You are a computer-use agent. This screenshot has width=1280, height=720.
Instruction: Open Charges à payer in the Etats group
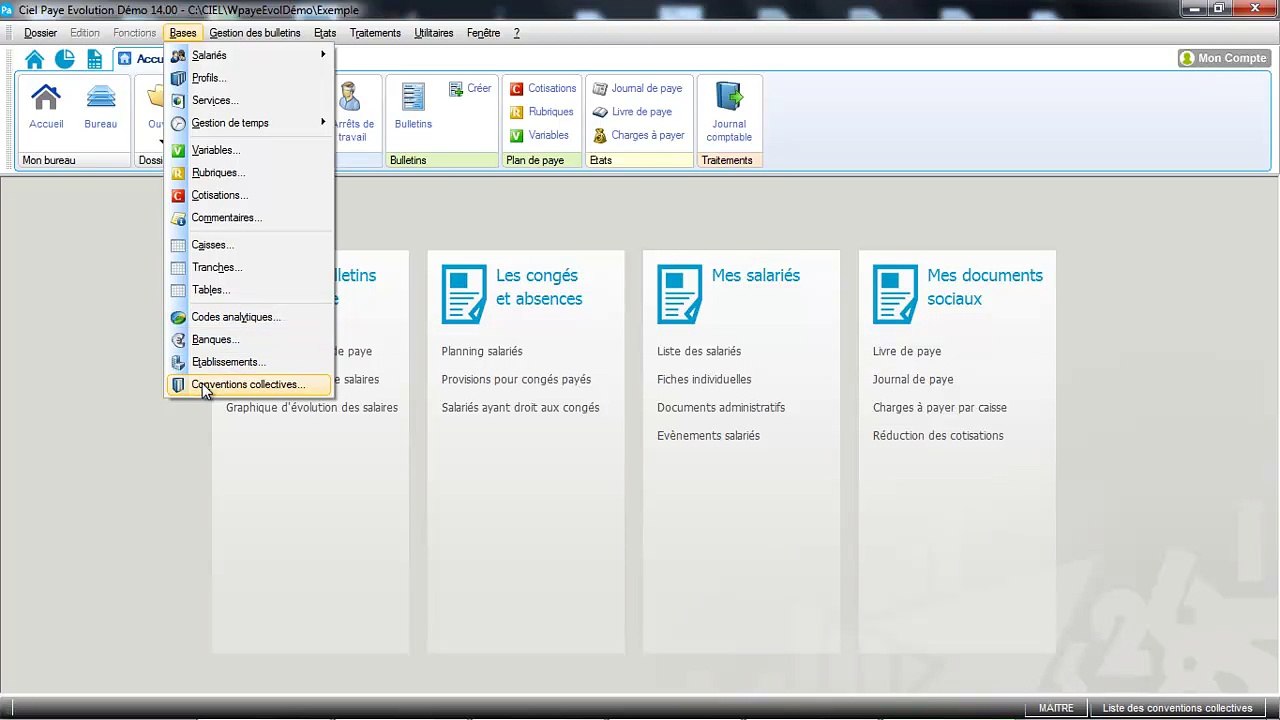click(x=639, y=135)
